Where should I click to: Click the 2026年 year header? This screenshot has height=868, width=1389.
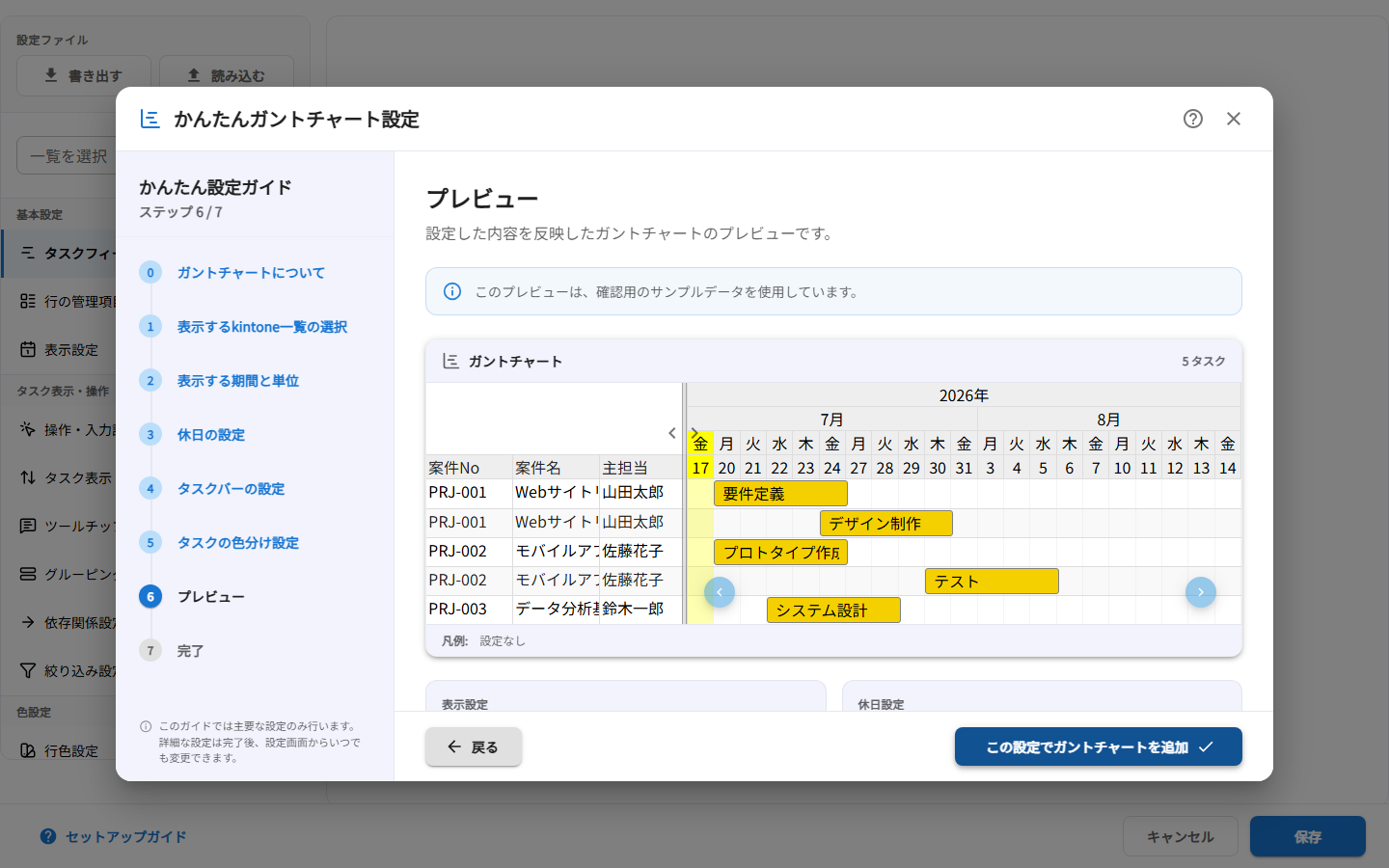(964, 395)
